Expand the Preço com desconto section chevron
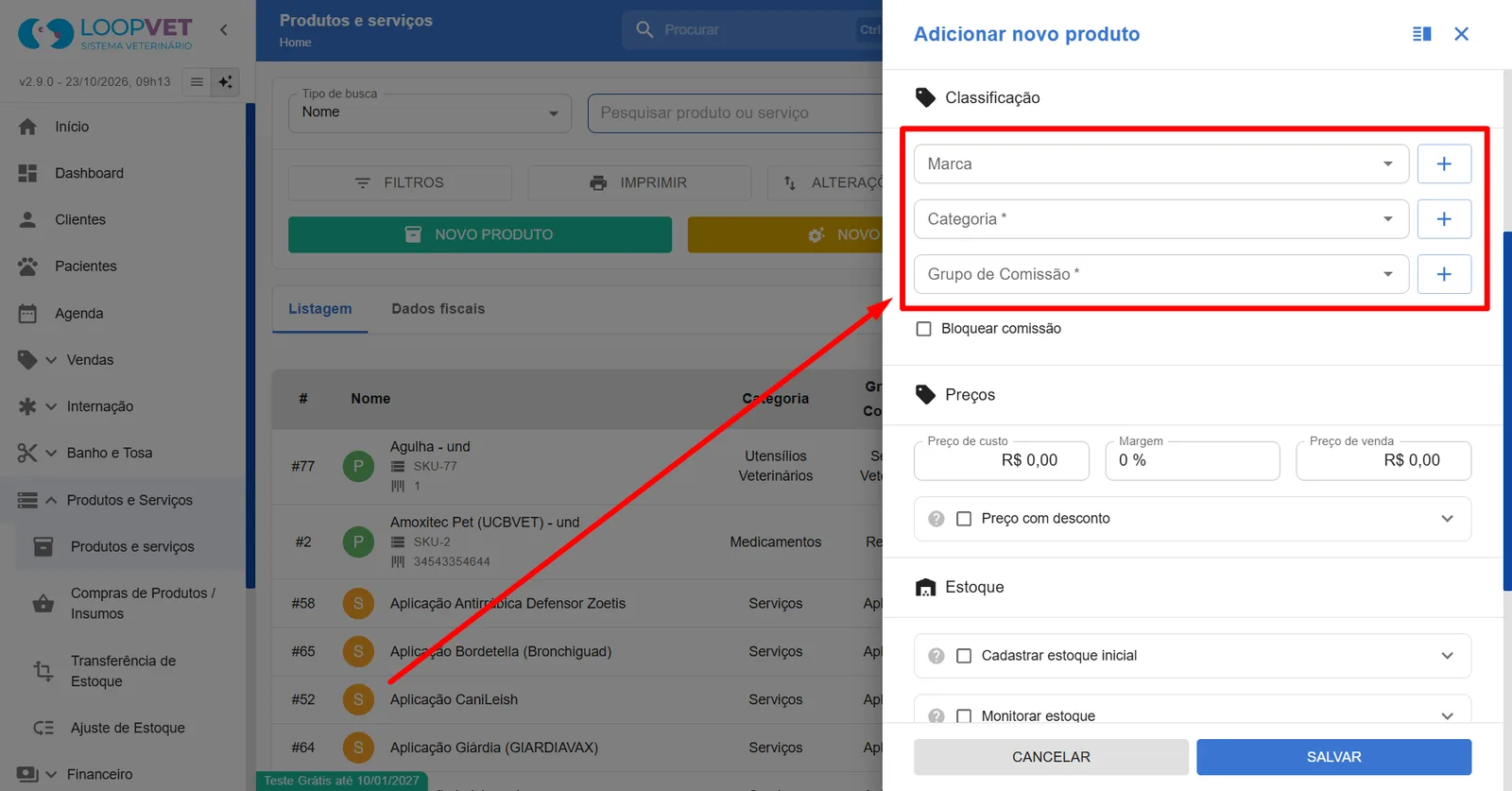Image resolution: width=1512 pixels, height=791 pixels. [x=1447, y=519]
